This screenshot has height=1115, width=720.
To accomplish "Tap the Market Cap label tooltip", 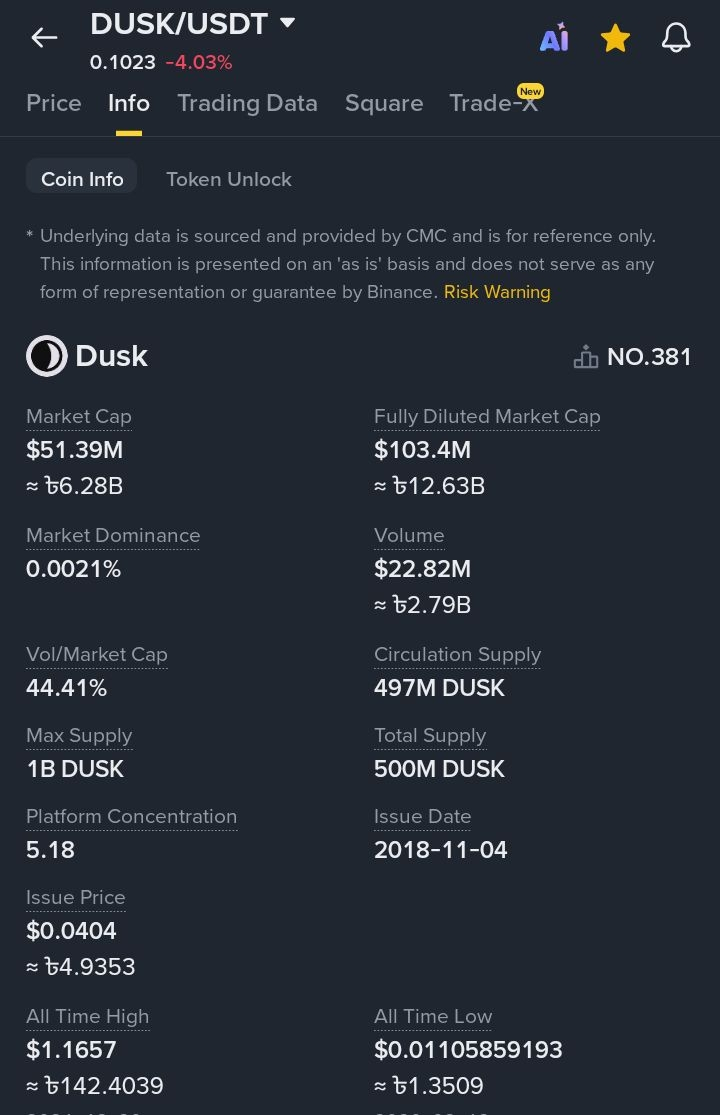I will pyautogui.click(x=79, y=416).
